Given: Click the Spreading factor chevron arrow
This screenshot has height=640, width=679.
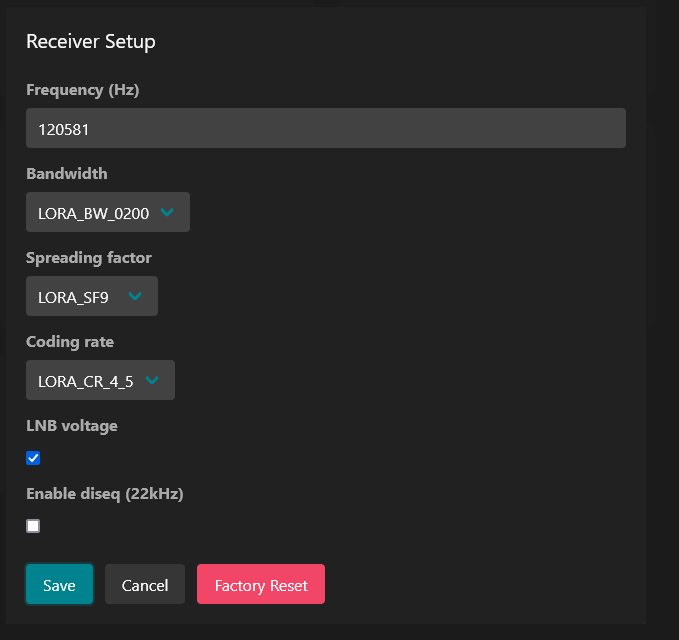Looking at the screenshot, I should pos(135,296).
